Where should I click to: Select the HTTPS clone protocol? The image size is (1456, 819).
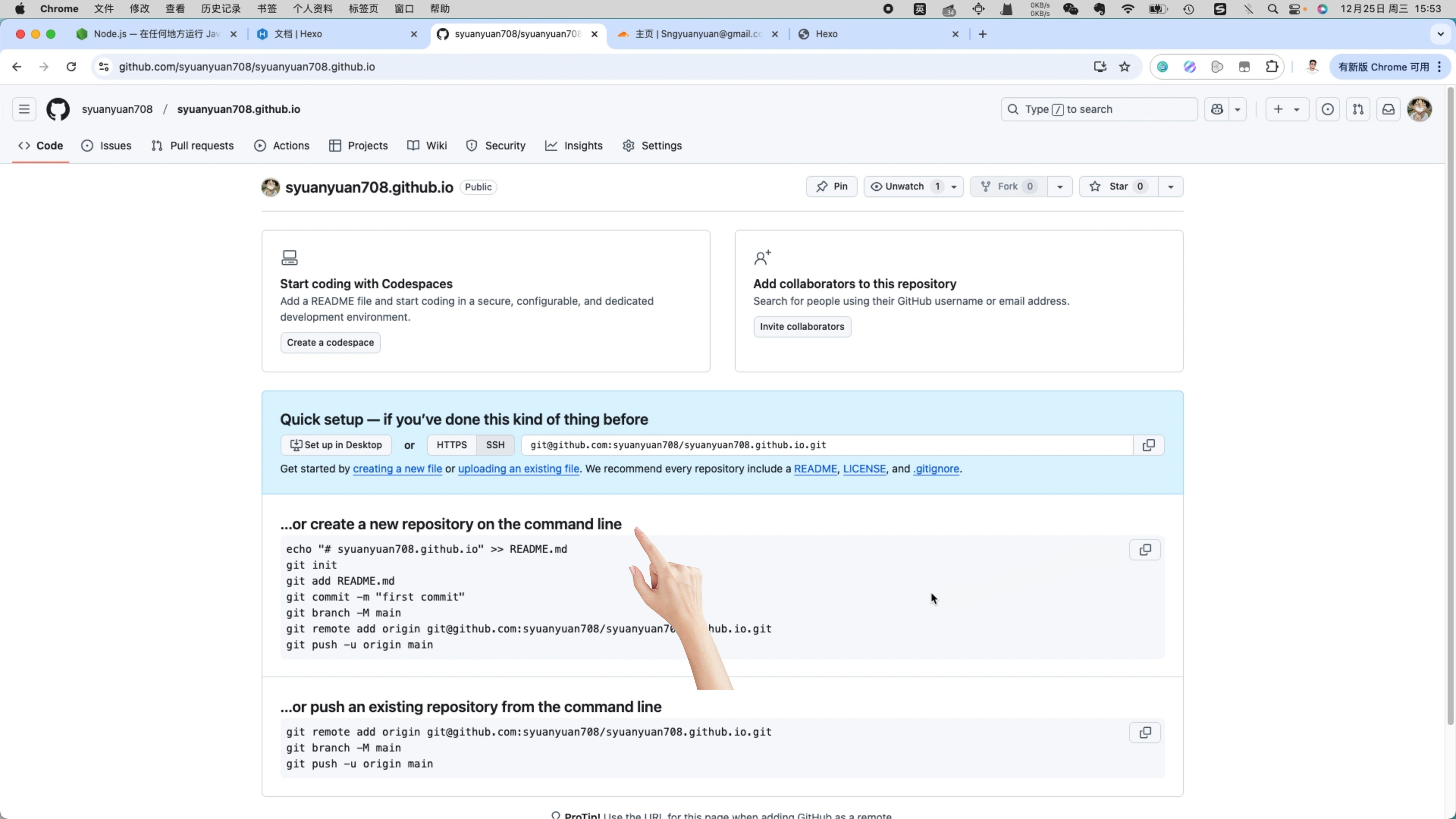(x=452, y=446)
